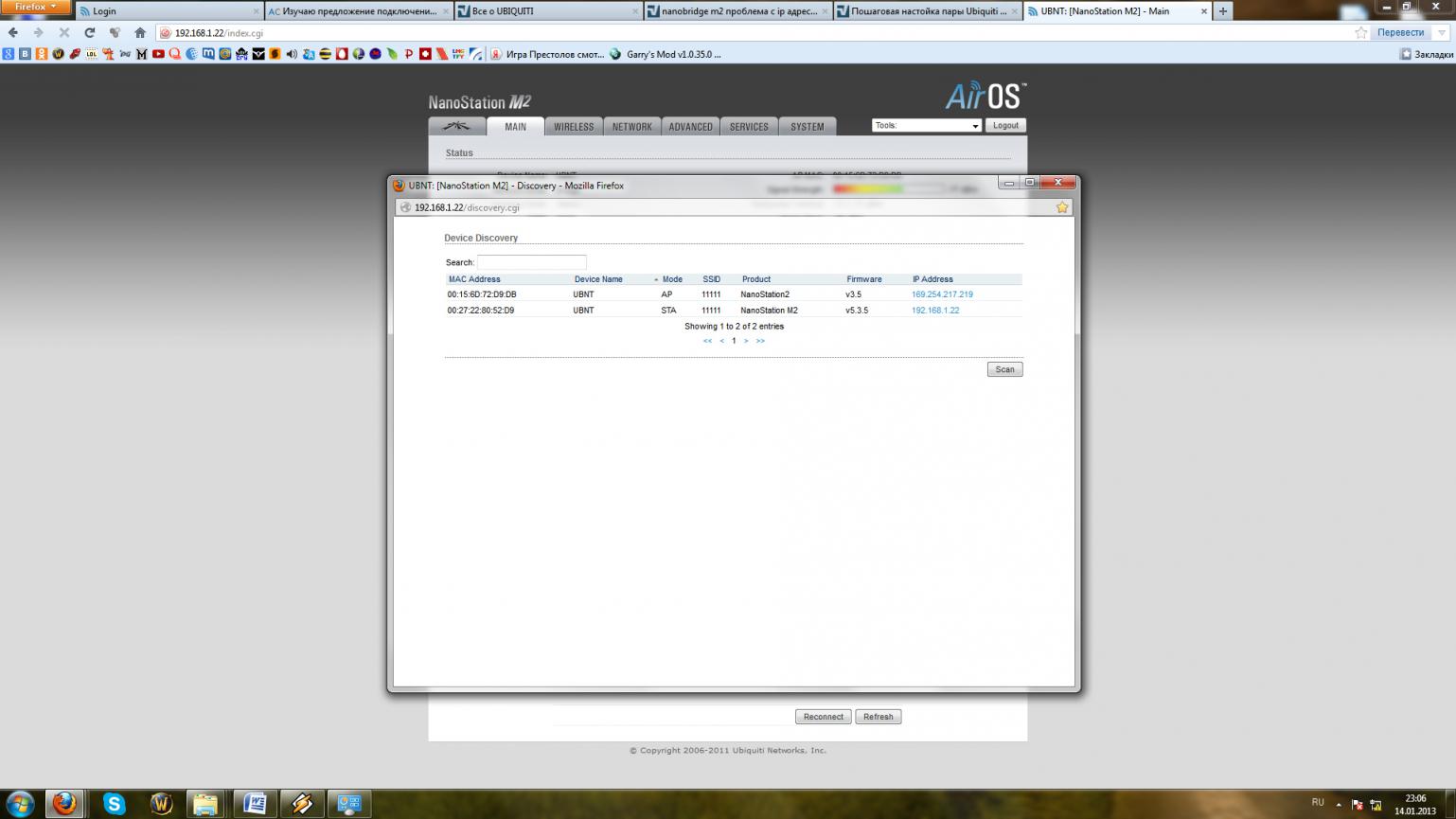Open the Garry's Mod v1.0.35.0 bookmark
The height and width of the screenshot is (819, 1456).
point(666,54)
